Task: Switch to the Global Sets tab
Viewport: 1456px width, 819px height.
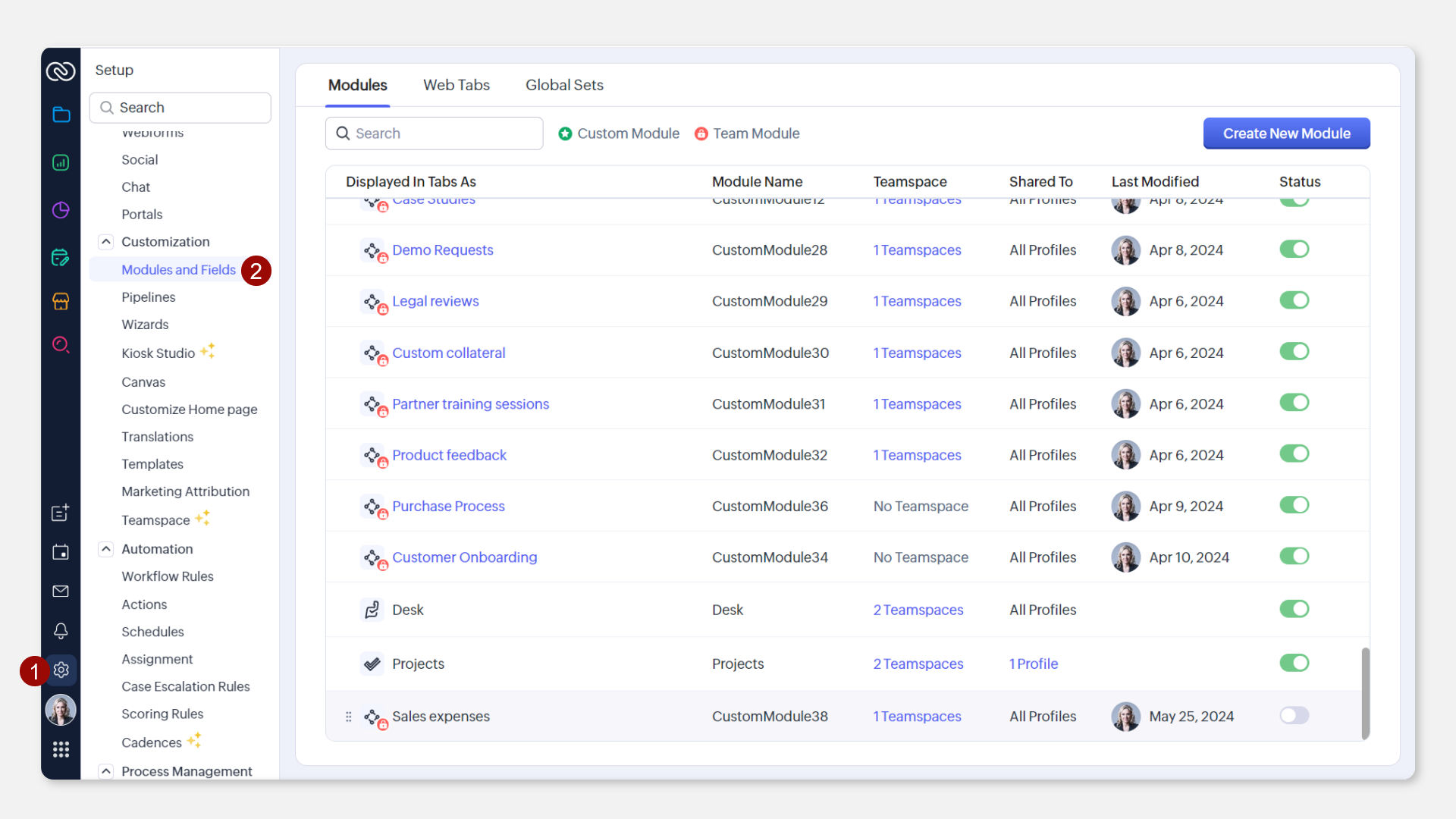Action: 564,85
